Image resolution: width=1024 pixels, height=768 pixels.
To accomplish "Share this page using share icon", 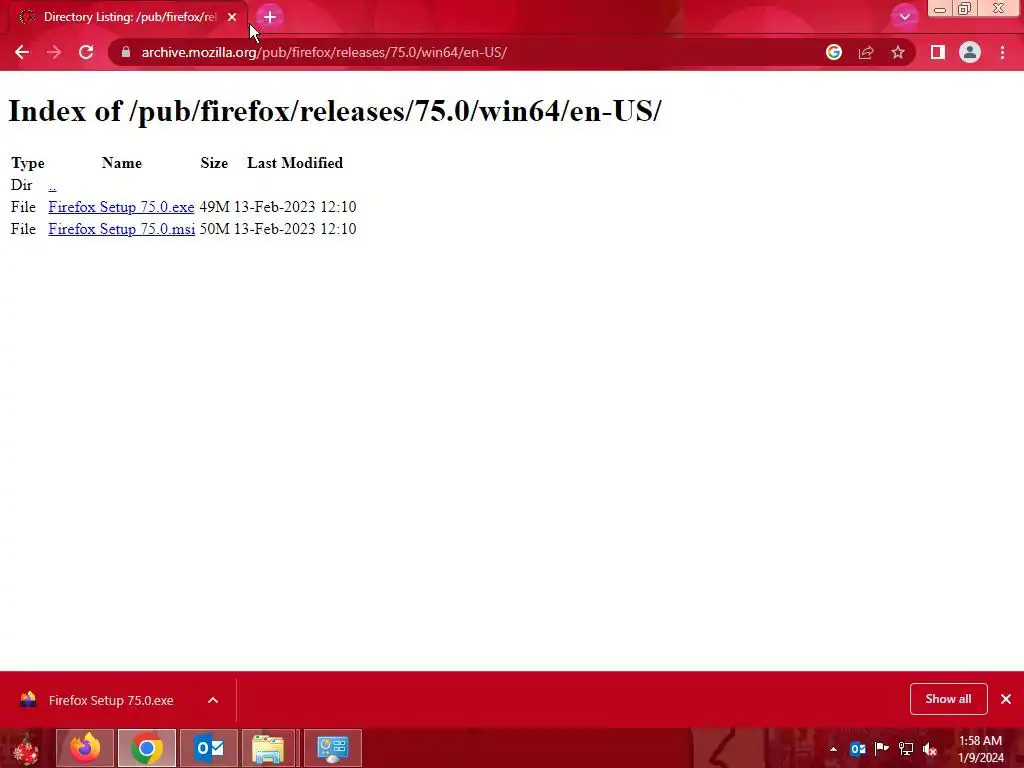I will click(866, 52).
